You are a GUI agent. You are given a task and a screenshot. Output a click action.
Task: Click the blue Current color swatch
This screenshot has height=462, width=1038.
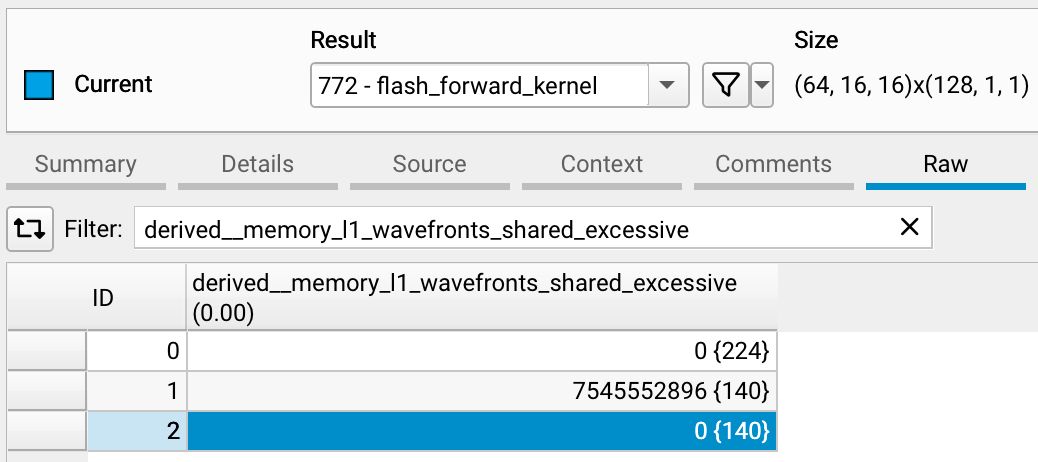38,86
